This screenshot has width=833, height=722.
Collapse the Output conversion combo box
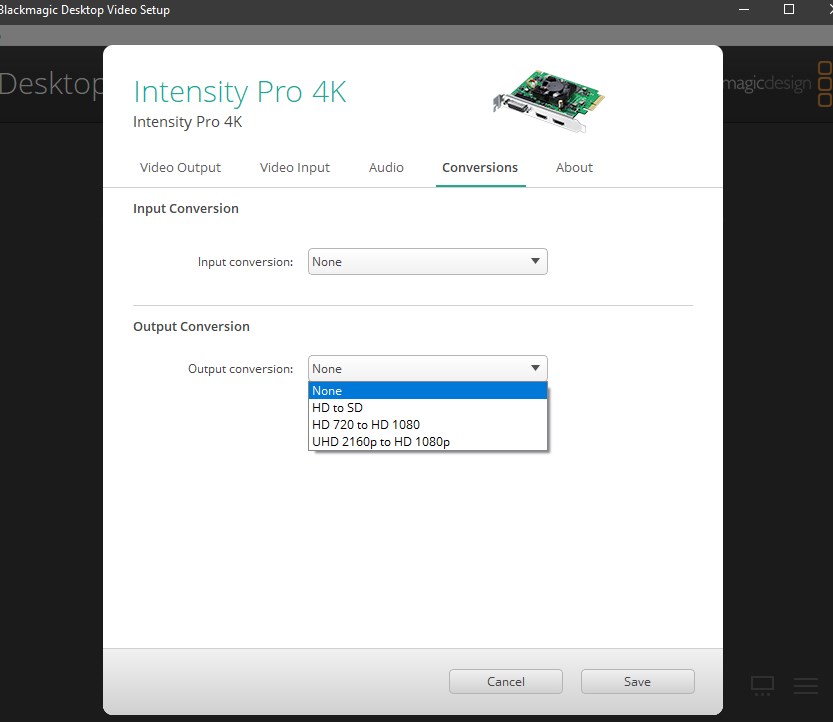[428, 368]
